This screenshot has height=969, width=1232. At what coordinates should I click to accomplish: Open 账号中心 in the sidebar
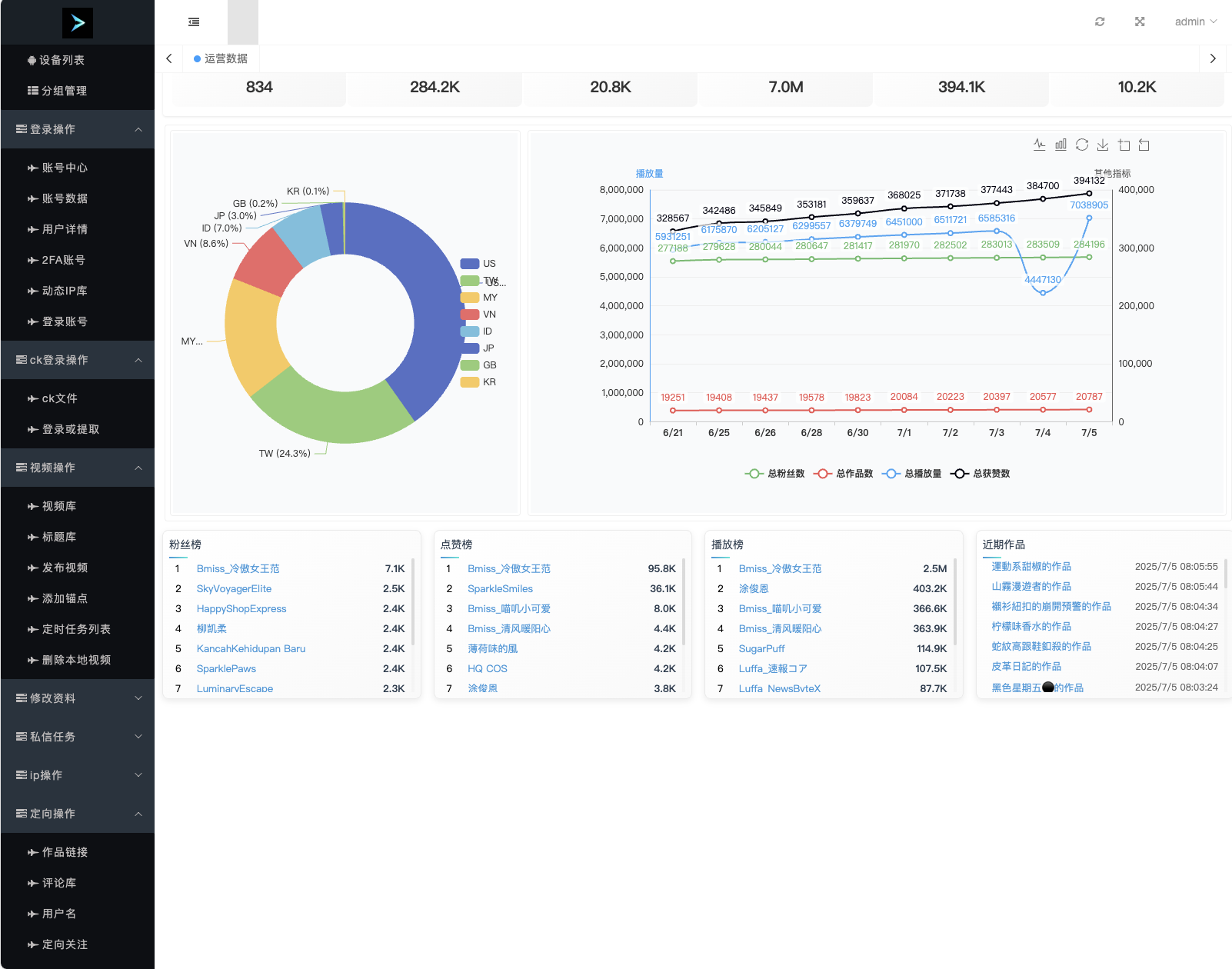click(65, 168)
